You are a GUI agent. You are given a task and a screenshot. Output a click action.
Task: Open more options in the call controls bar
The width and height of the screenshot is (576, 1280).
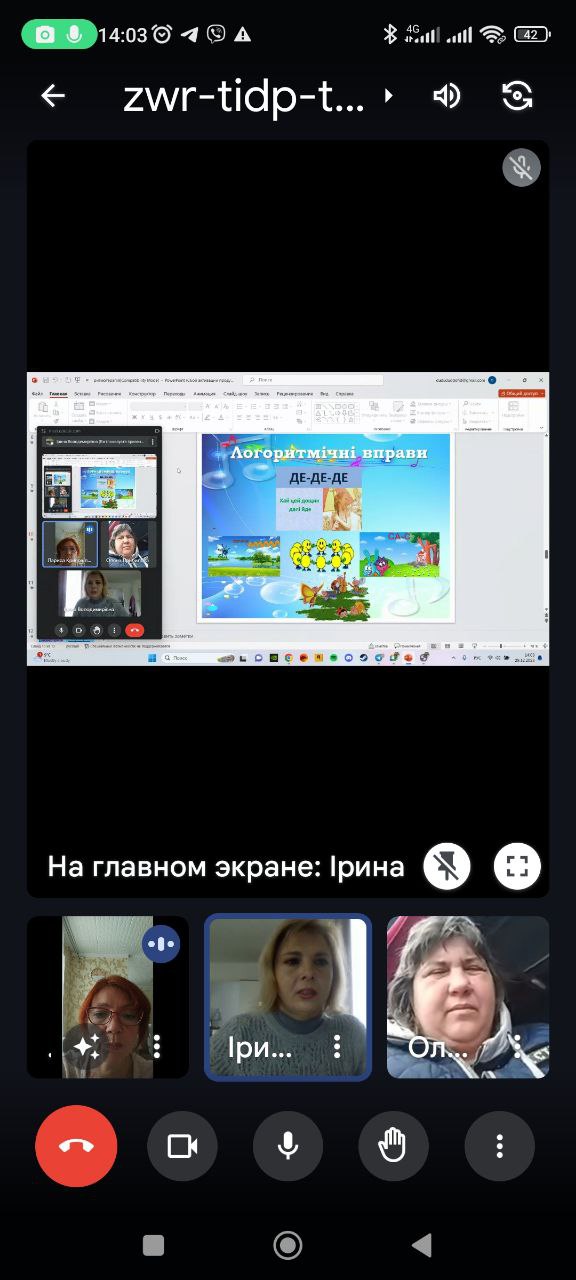tap(500, 1146)
